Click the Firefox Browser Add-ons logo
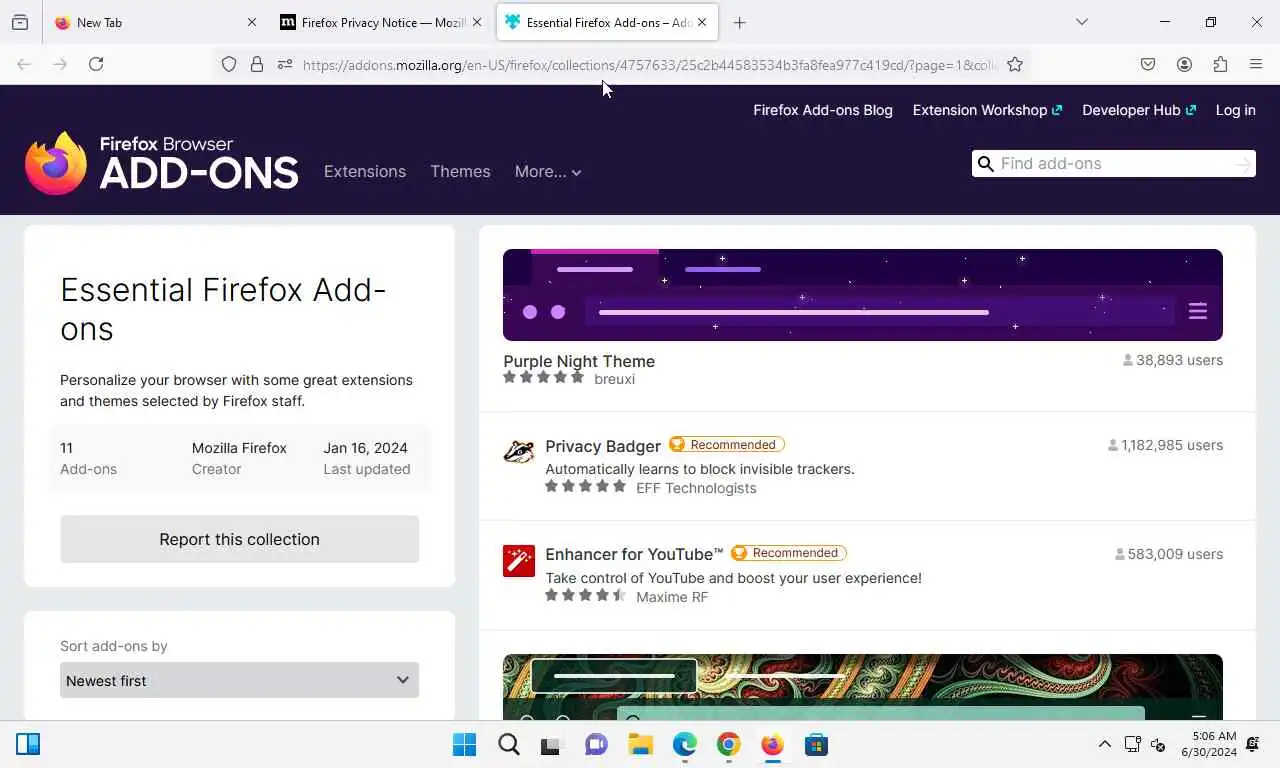This screenshot has height=768, width=1280. [162, 163]
